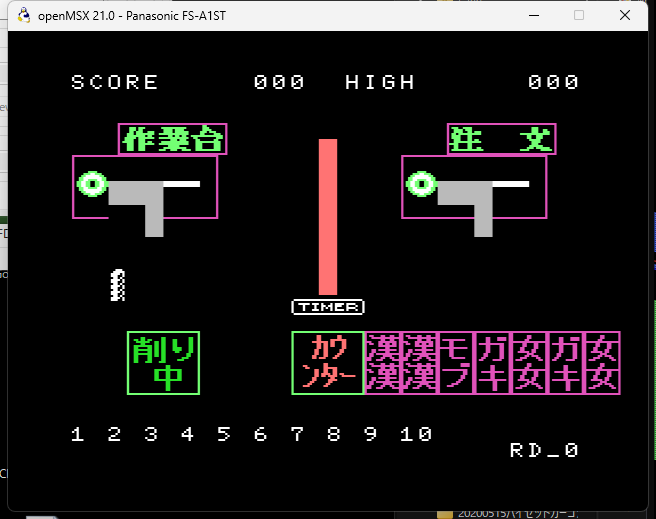Image resolution: width=656 pixels, height=519 pixels.
Task: Click the 作業台 label box
Action: point(173,139)
